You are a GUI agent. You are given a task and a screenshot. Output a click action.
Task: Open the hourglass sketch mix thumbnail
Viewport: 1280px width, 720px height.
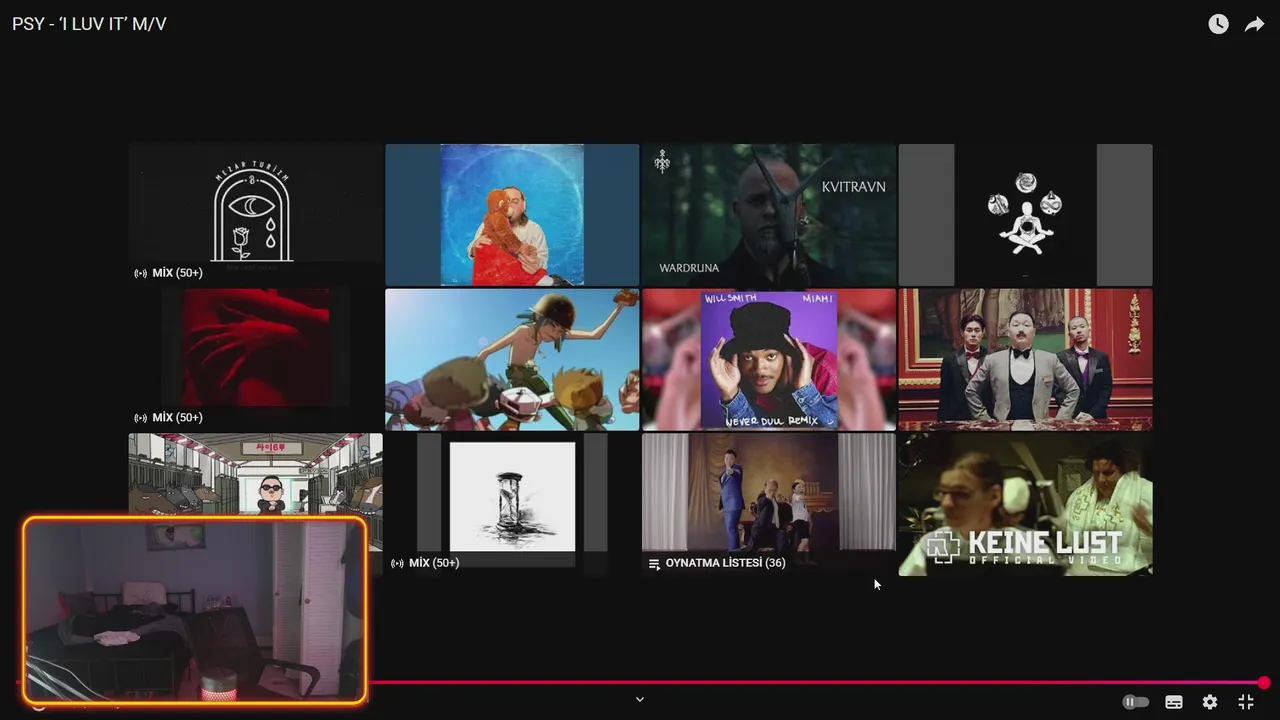(512, 505)
